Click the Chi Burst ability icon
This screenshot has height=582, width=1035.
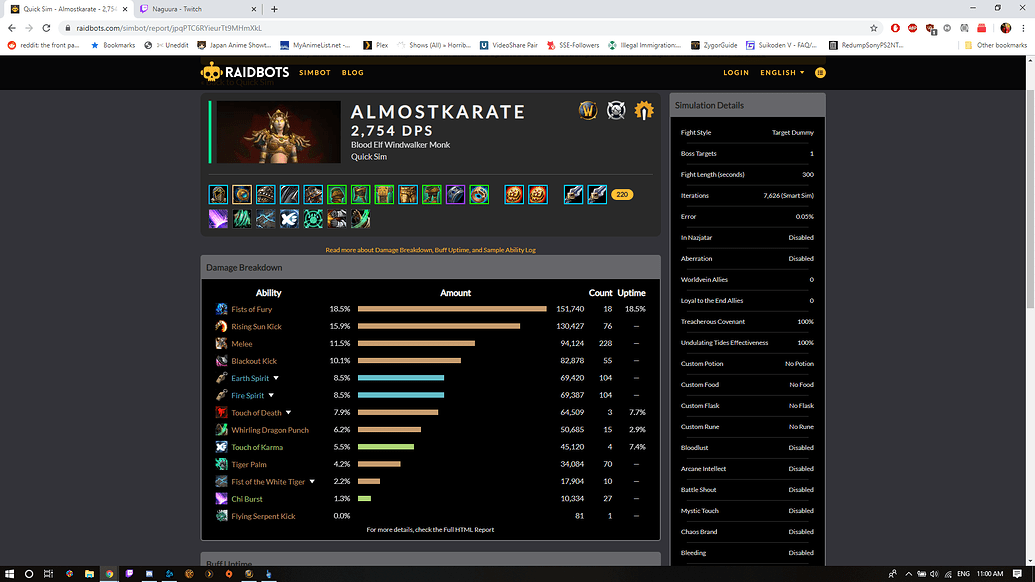coord(221,498)
